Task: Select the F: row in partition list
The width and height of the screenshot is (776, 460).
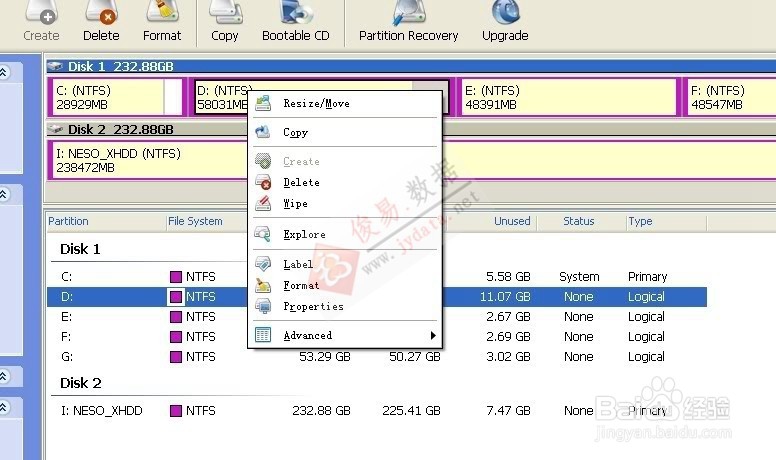Action: tap(377, 337)
